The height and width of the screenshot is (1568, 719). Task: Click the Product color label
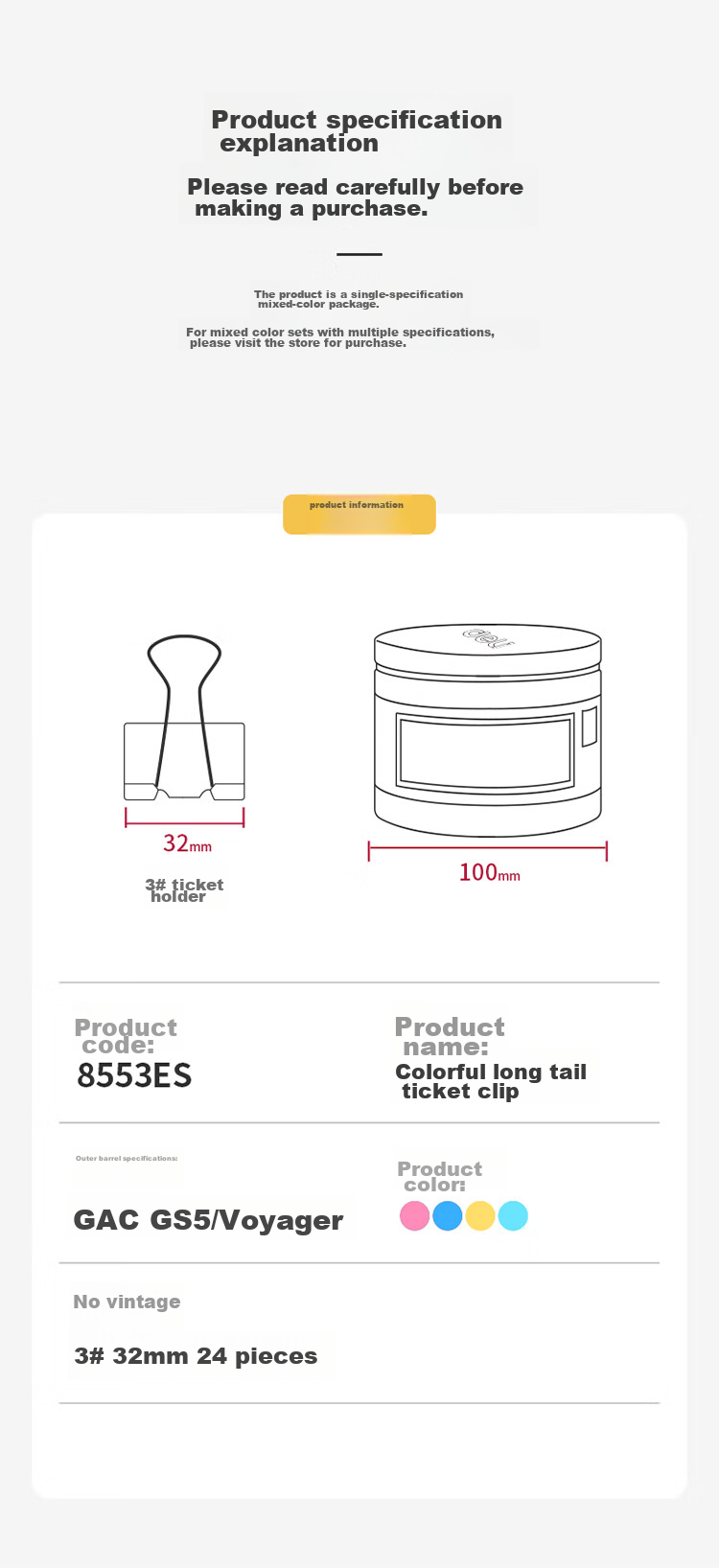click(440, 1177)
